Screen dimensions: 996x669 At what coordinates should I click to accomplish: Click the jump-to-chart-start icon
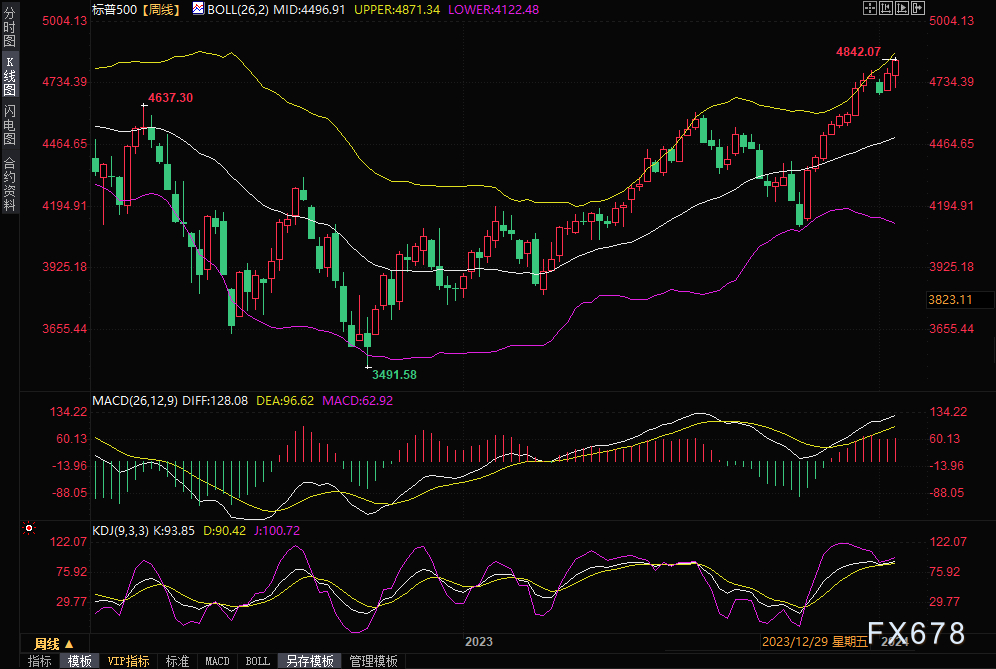pyautogui.click(x=886, y=8)
